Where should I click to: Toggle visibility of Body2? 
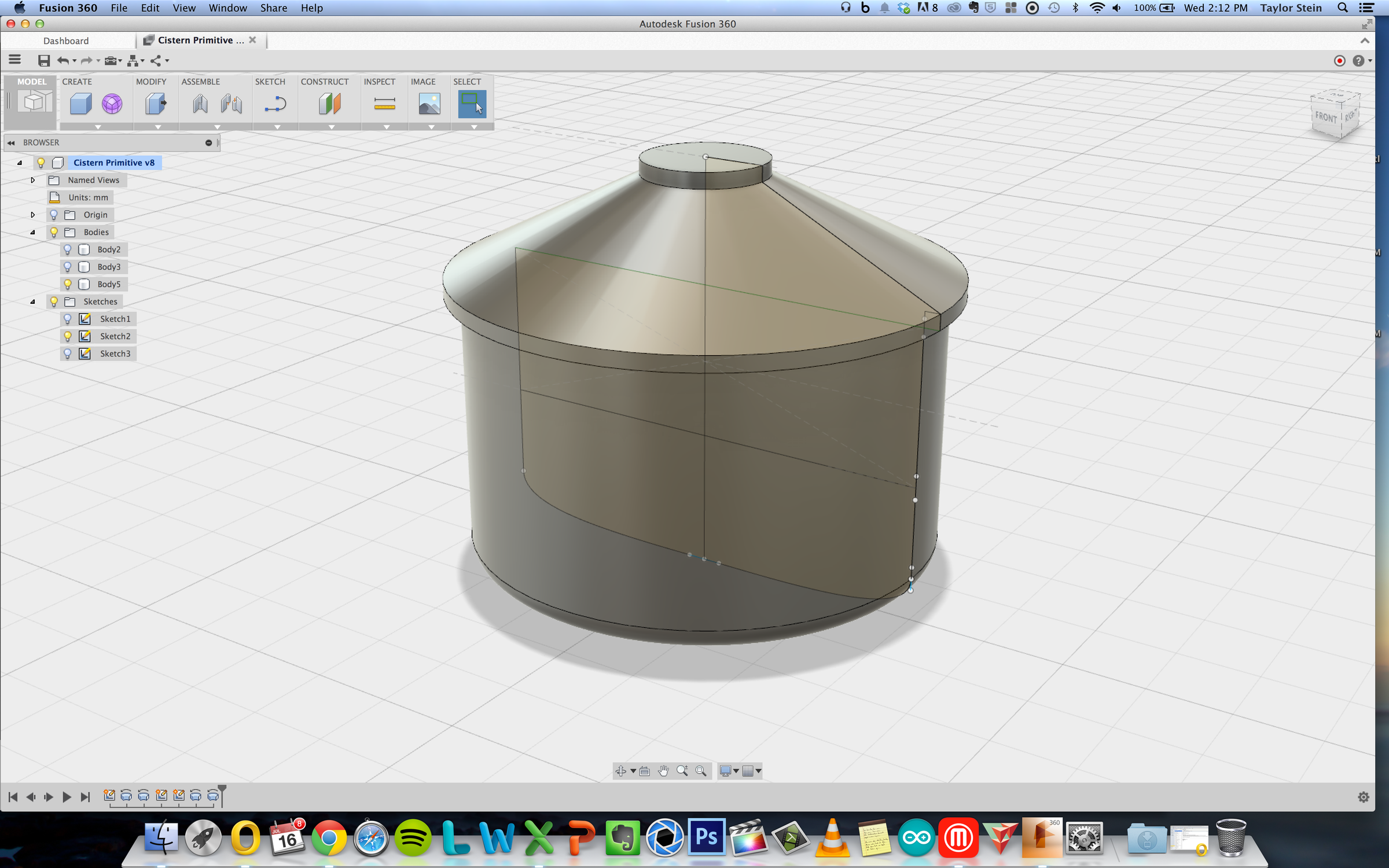[68, 249]
